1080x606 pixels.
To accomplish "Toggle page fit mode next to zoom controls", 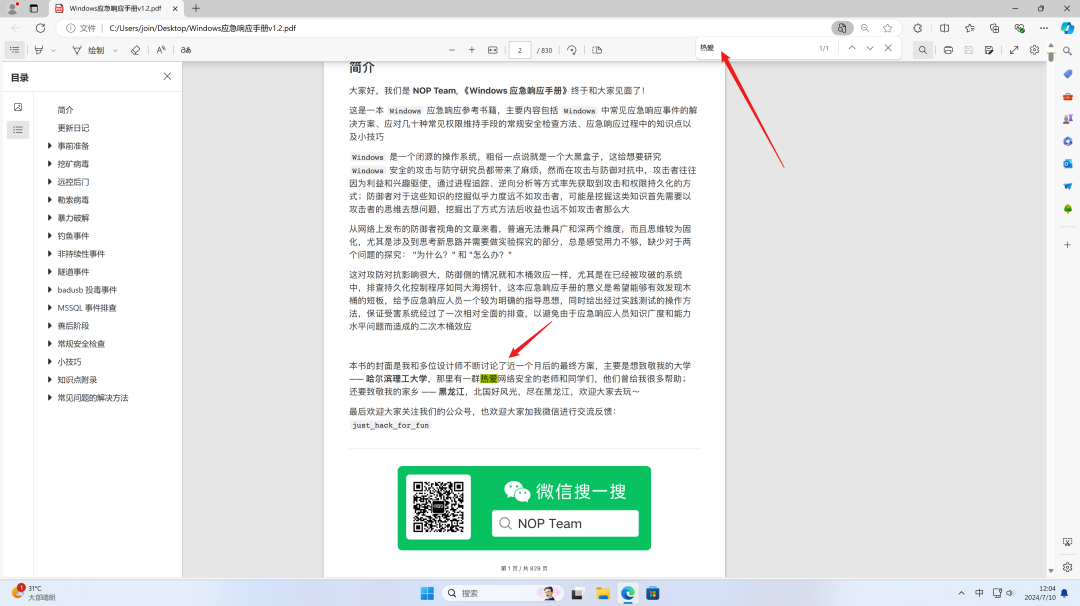I will coord(493,48).
